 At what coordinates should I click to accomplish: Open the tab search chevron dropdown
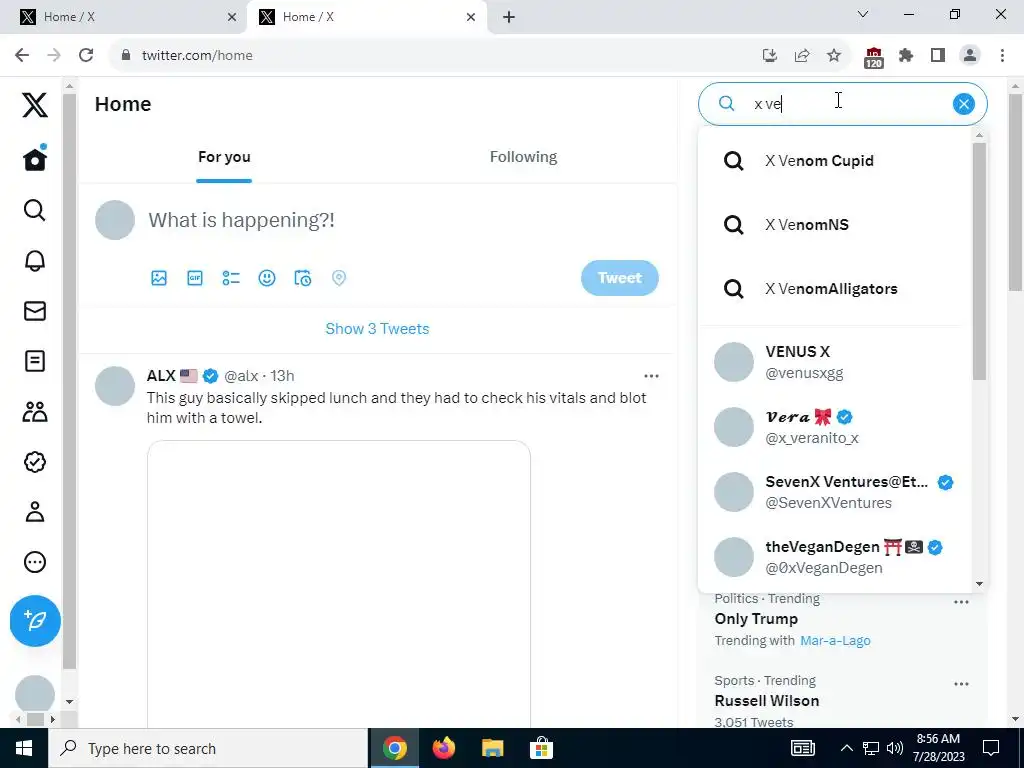(863, 14)
